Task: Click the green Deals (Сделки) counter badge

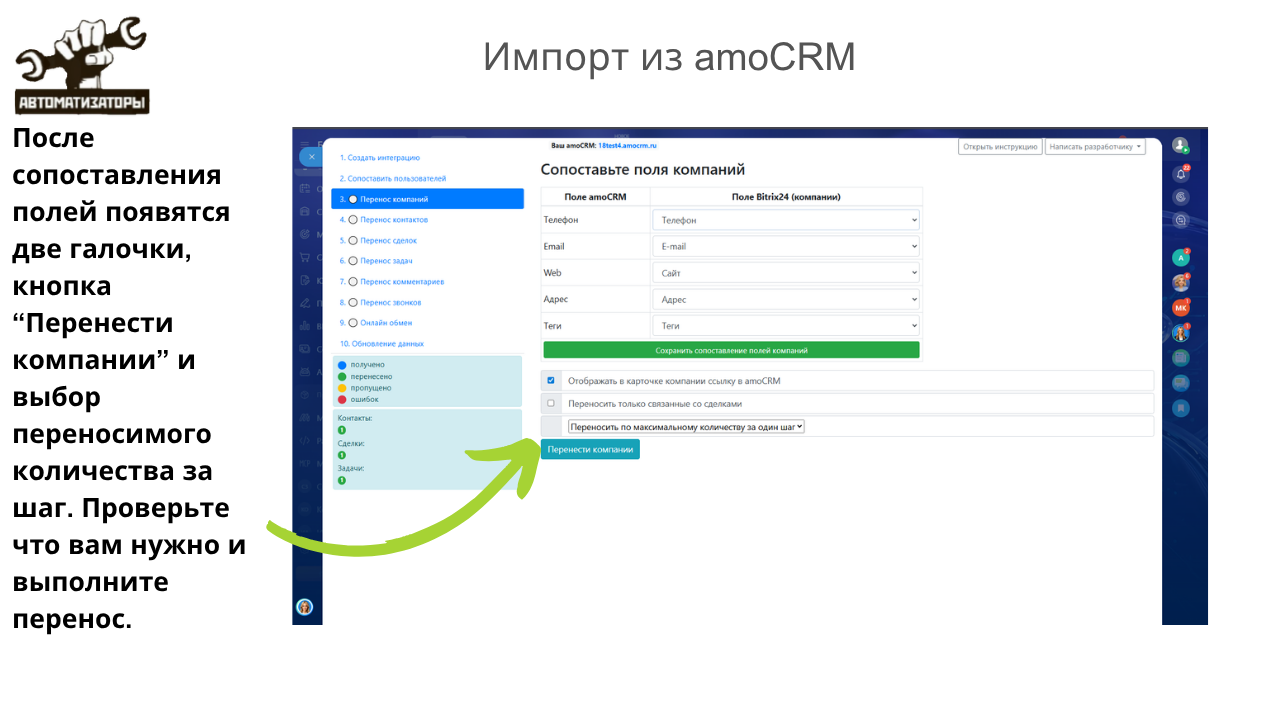Action: pyautogui.click(x=342, y=455)
